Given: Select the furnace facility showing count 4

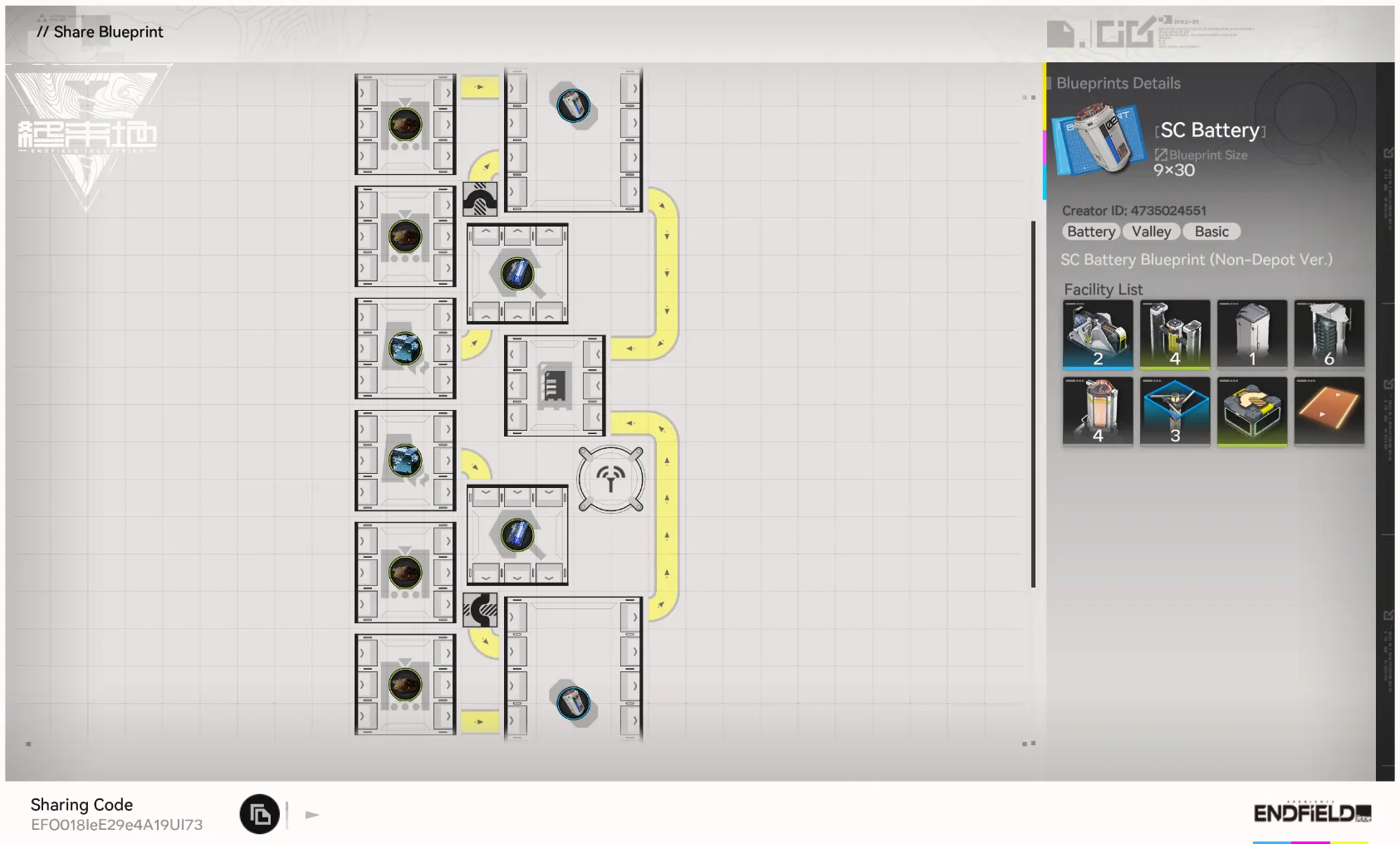Looking at the screenshot, I should [x=1097, y=411].
